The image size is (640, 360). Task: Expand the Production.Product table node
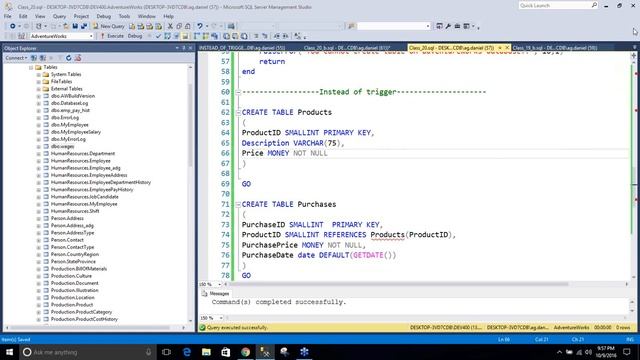(38, 305)
